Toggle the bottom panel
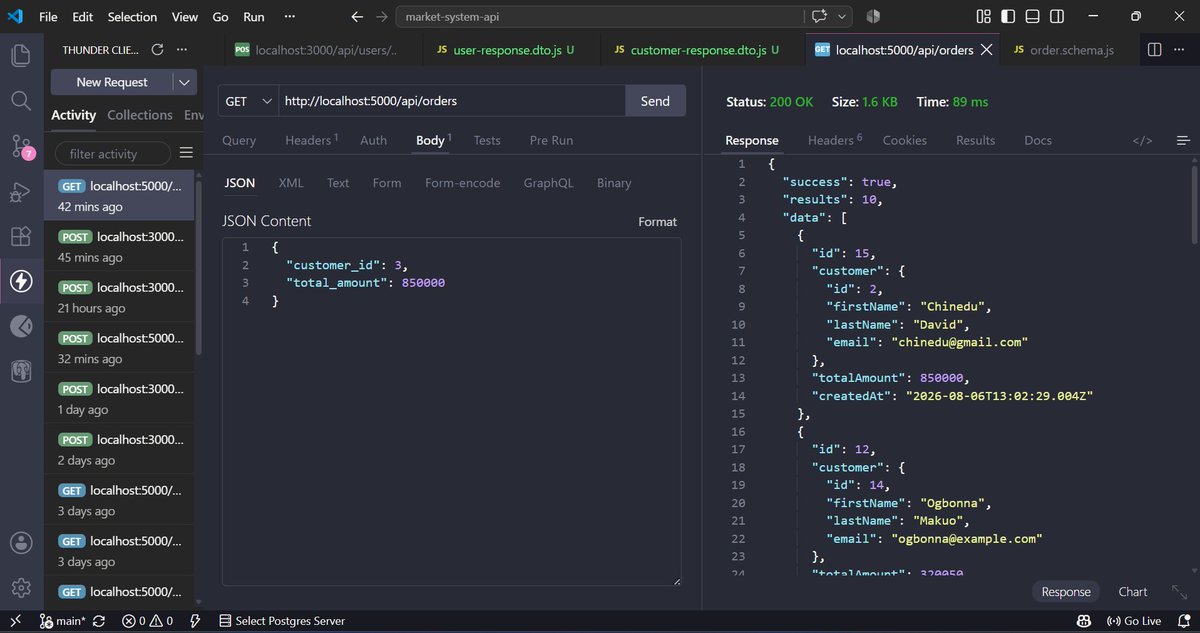The height and width of the screenshot is (633, 1200). [x=1034, y=17]
